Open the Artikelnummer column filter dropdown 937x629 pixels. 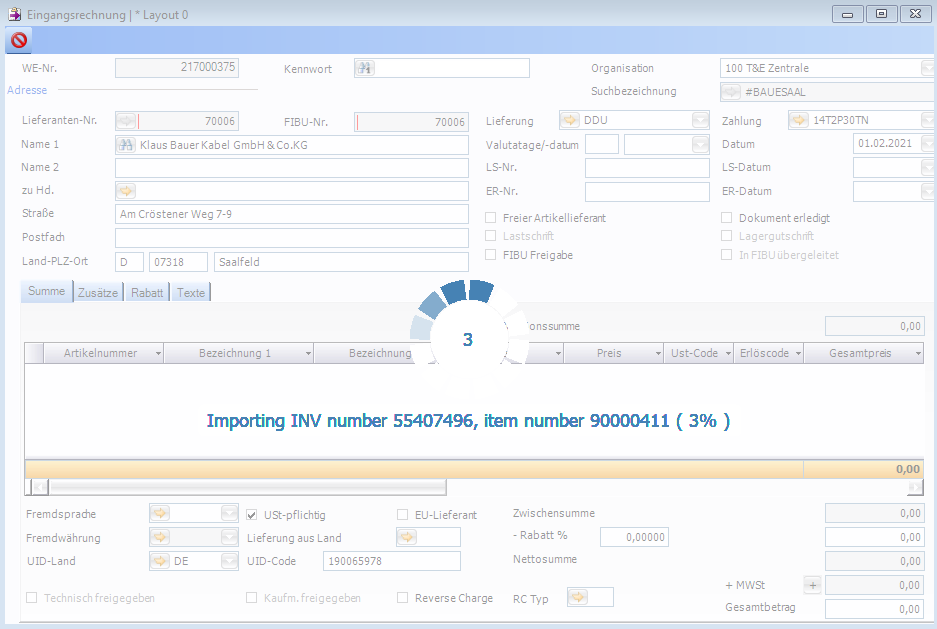point(157,353)
